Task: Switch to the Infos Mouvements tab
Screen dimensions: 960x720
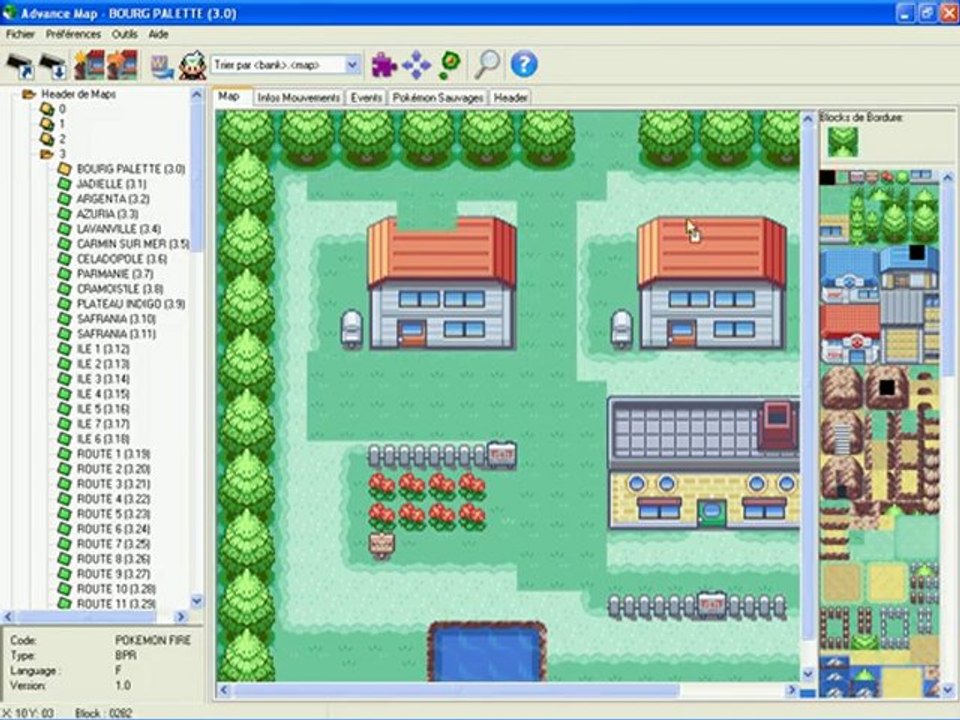Action: coord(298,97)
